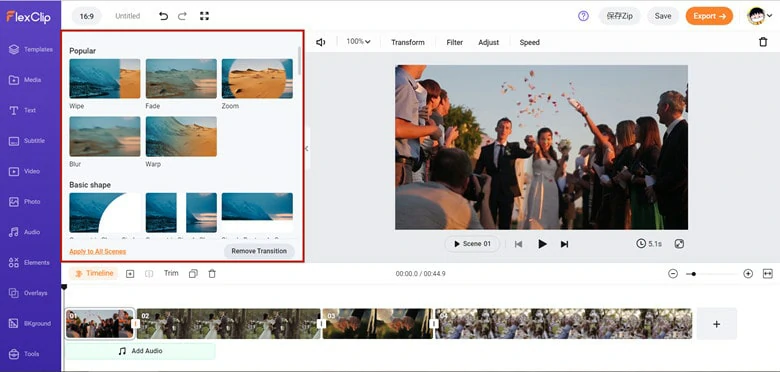Duplicate the scene with the copy icon
This screenshot has width=780, height=372.
(x=193, y=274)
